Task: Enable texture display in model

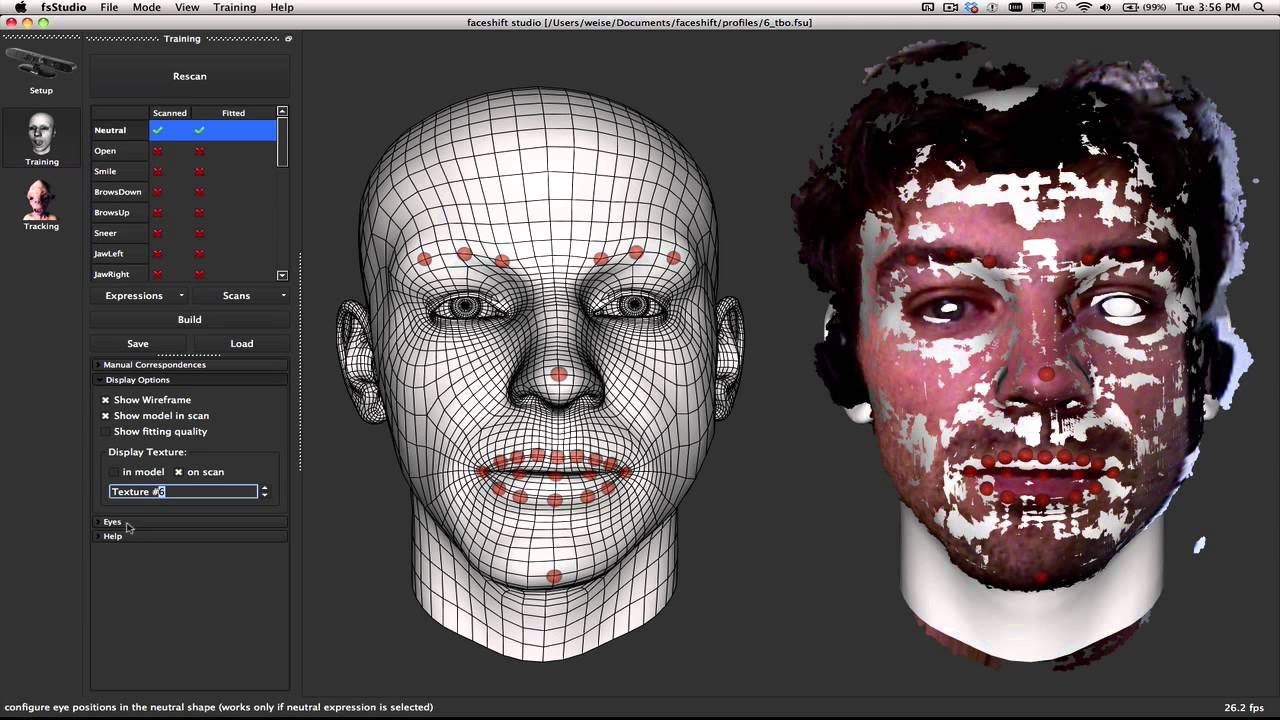Action: 114,472
